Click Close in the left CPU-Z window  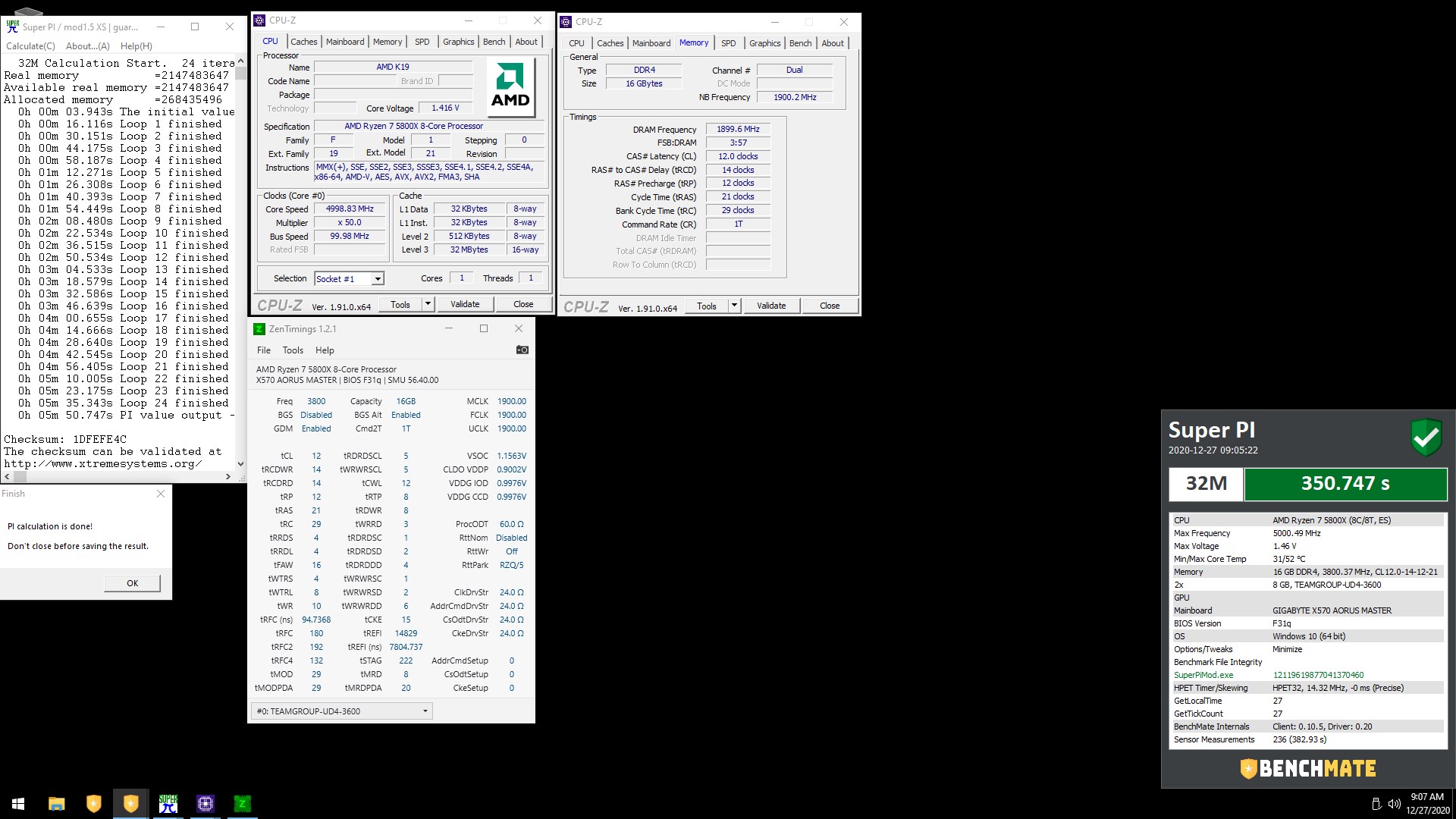coord(523,304)
